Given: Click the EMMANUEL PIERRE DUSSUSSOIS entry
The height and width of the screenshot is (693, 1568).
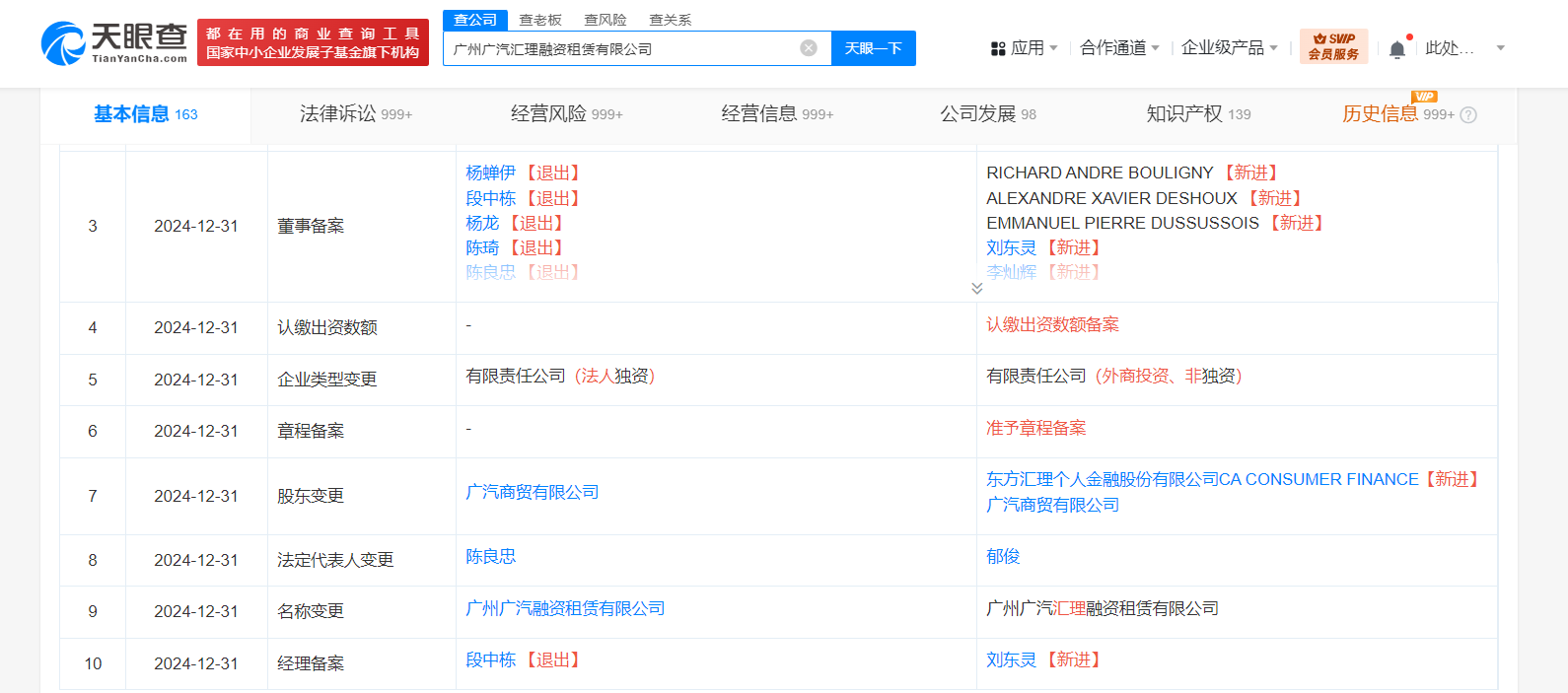Looking at the screenshot, I should (x=1122, y=223).
